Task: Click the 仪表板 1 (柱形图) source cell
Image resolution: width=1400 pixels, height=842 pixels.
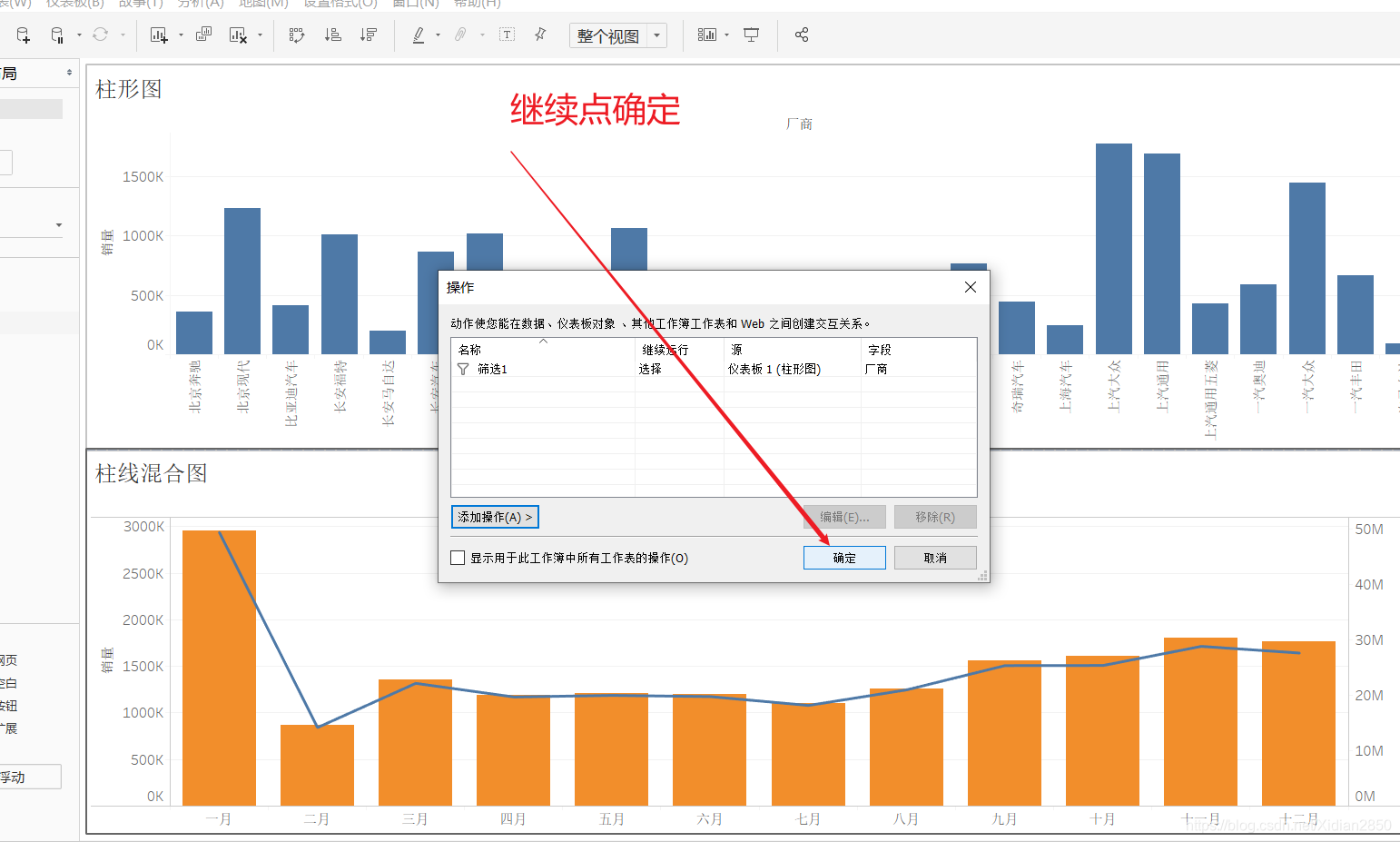Action: (774, 369)
